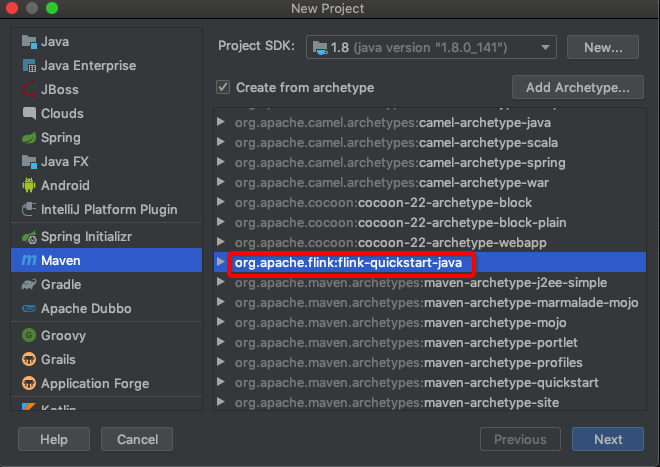Open the Project SDK dropdown arrow

coord(546,47)
